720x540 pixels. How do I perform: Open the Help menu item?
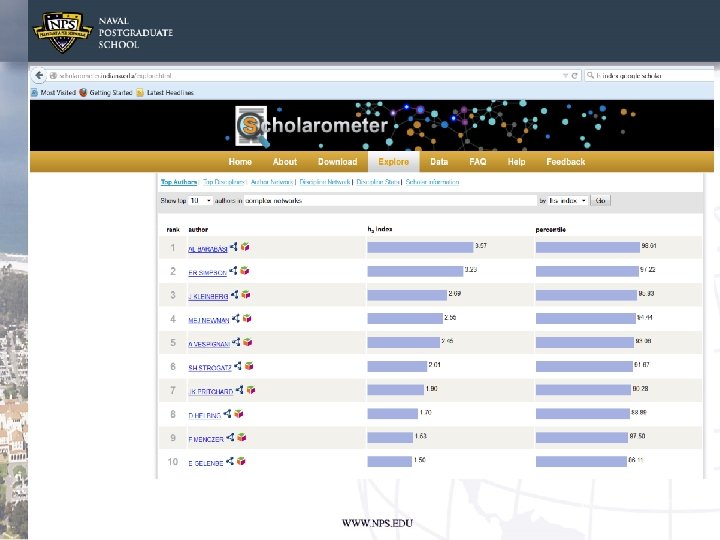tap(517, 162)
